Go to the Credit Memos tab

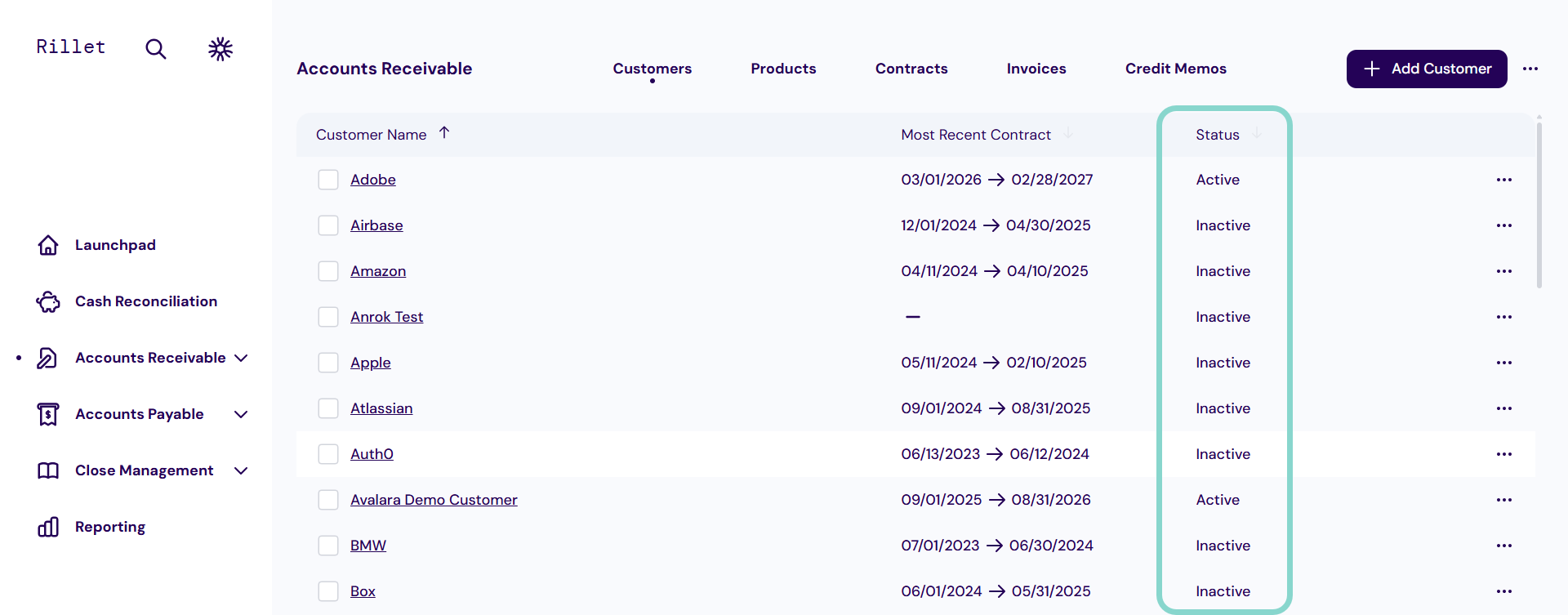point(1175,69)
